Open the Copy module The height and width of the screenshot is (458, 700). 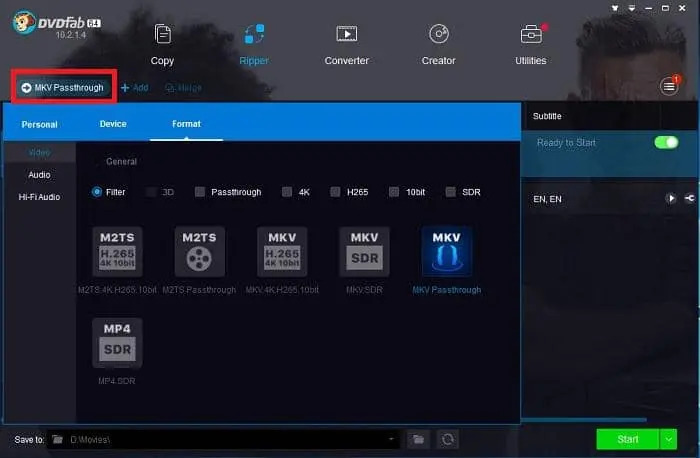[162, 45]
